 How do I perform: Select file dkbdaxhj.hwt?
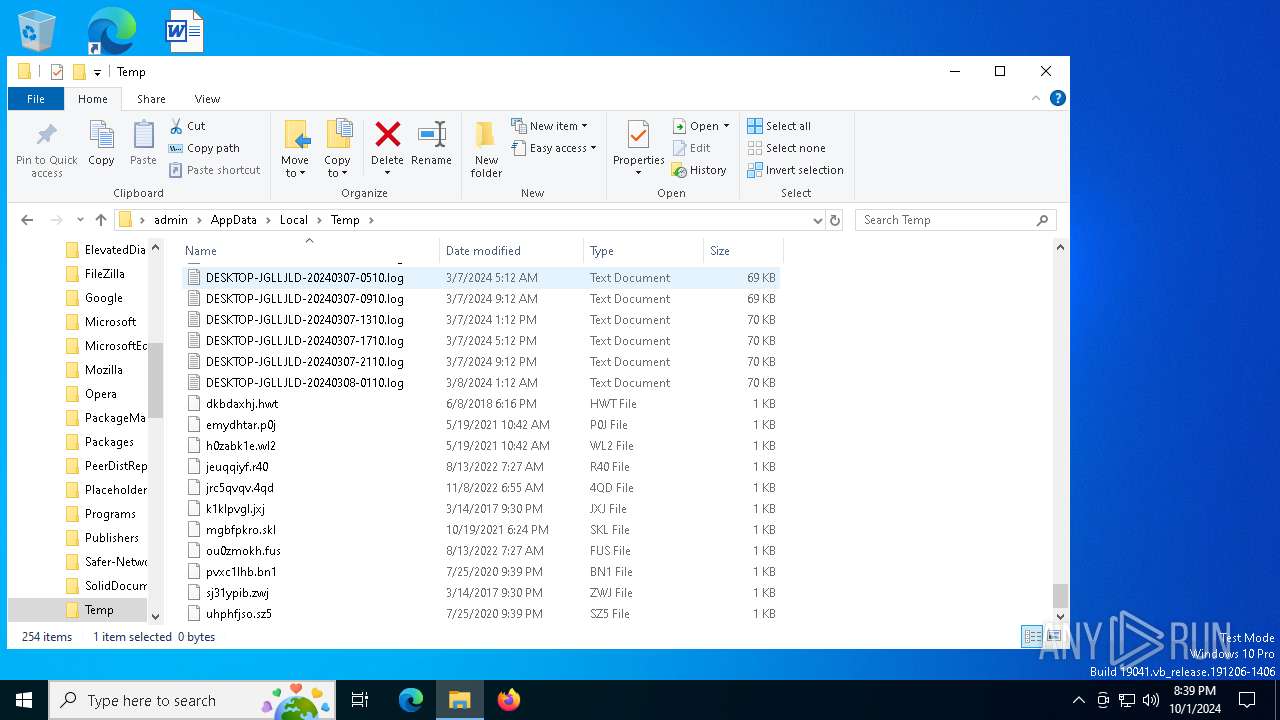point(481,404)
